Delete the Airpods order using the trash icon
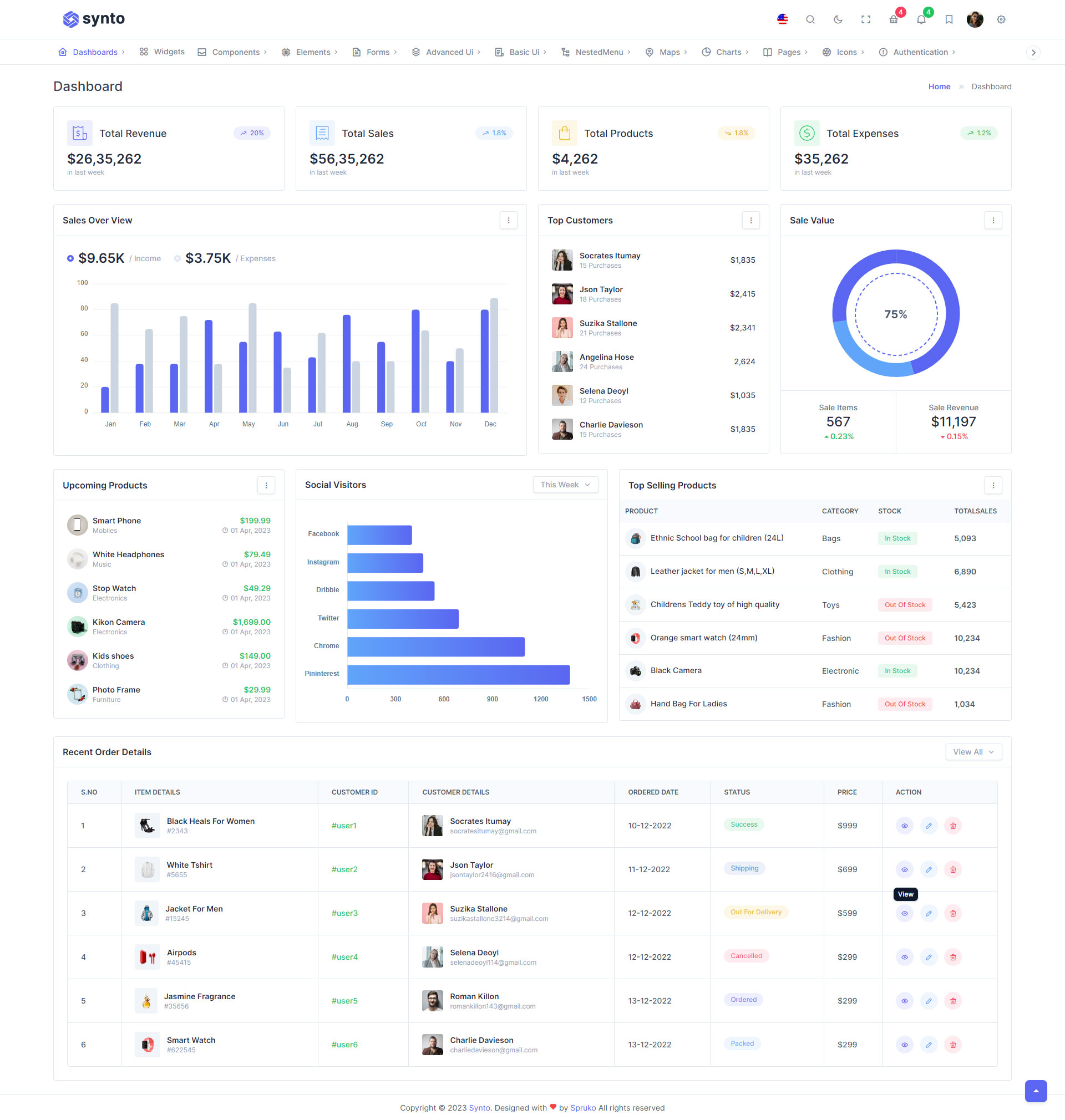Image resolution: width=1065 pixels, height=1120 pixels. pyautogui.click(x=953, y=956)
